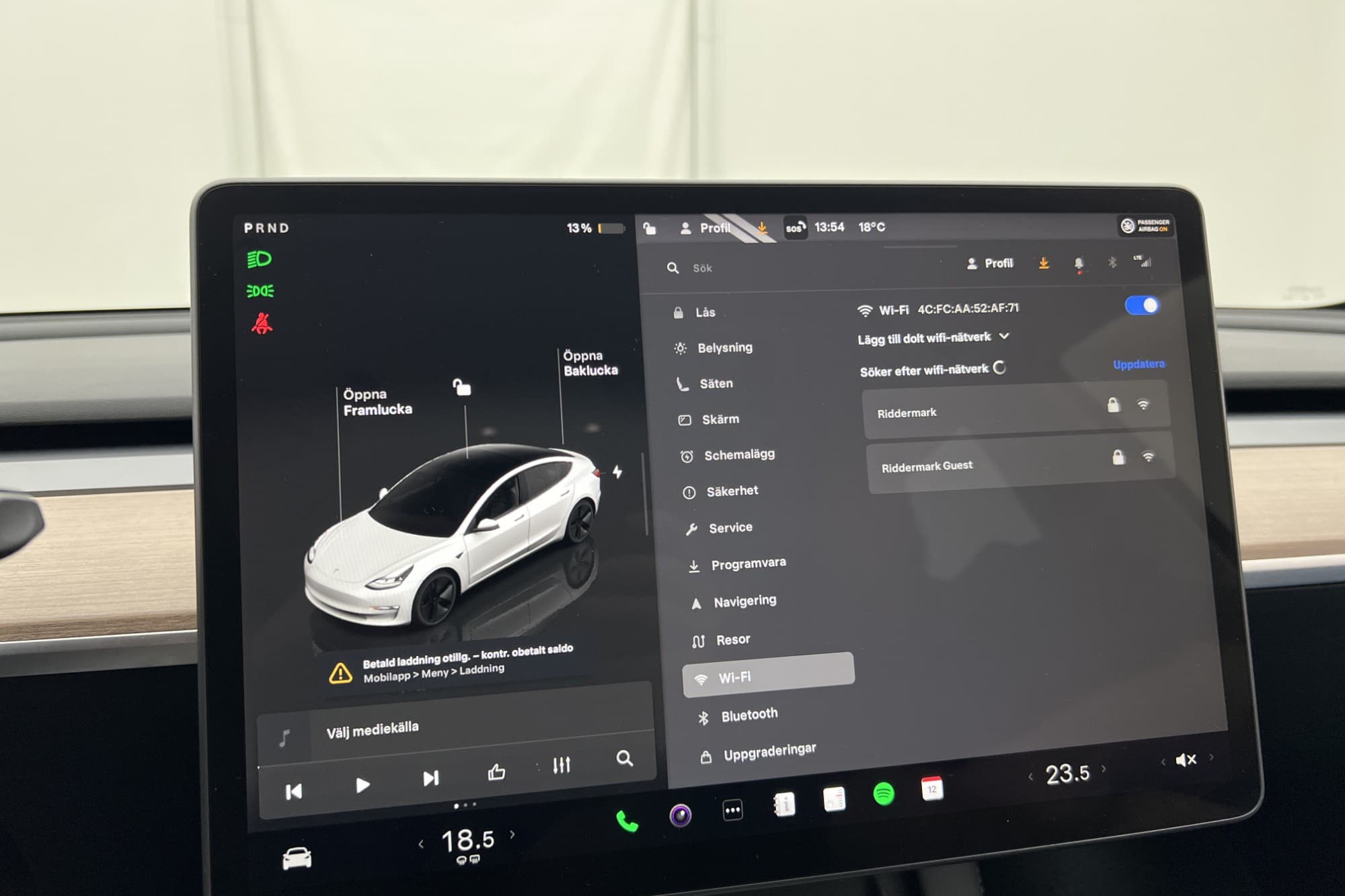This screenshot has height=896, width=1345.
Task: Lower driver temperature with left arrow
Action: point(421,844)
